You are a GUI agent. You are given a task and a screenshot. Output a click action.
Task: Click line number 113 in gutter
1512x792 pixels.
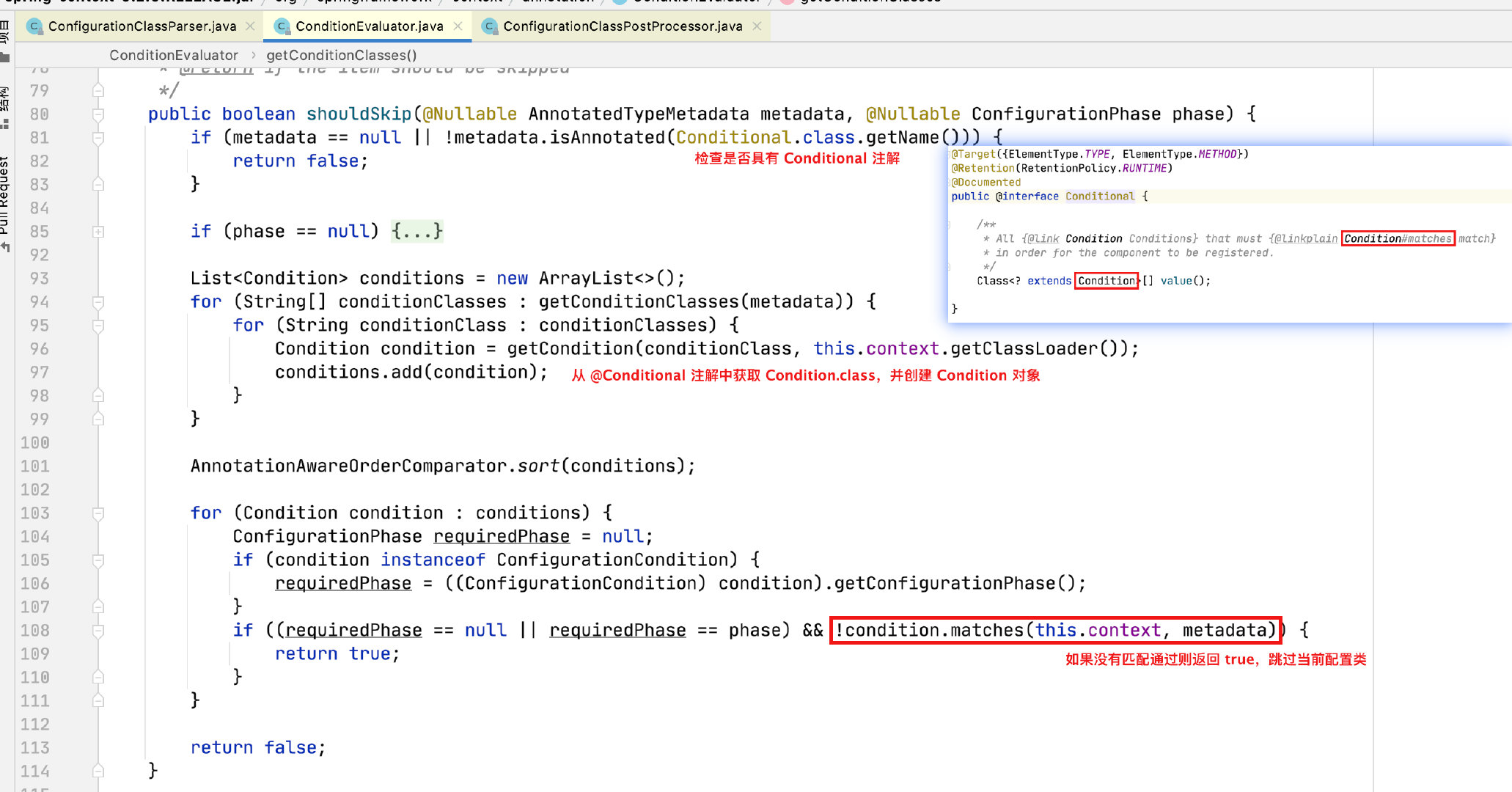point(34,748)
